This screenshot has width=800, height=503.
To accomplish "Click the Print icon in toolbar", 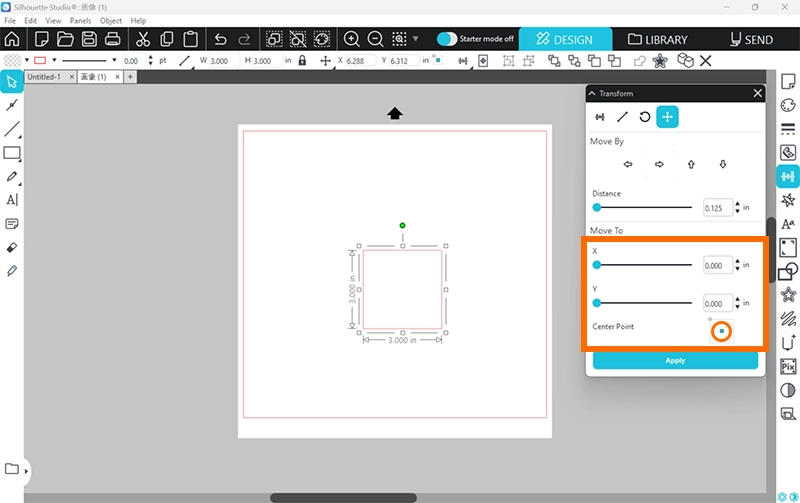I will click(113, 40).
